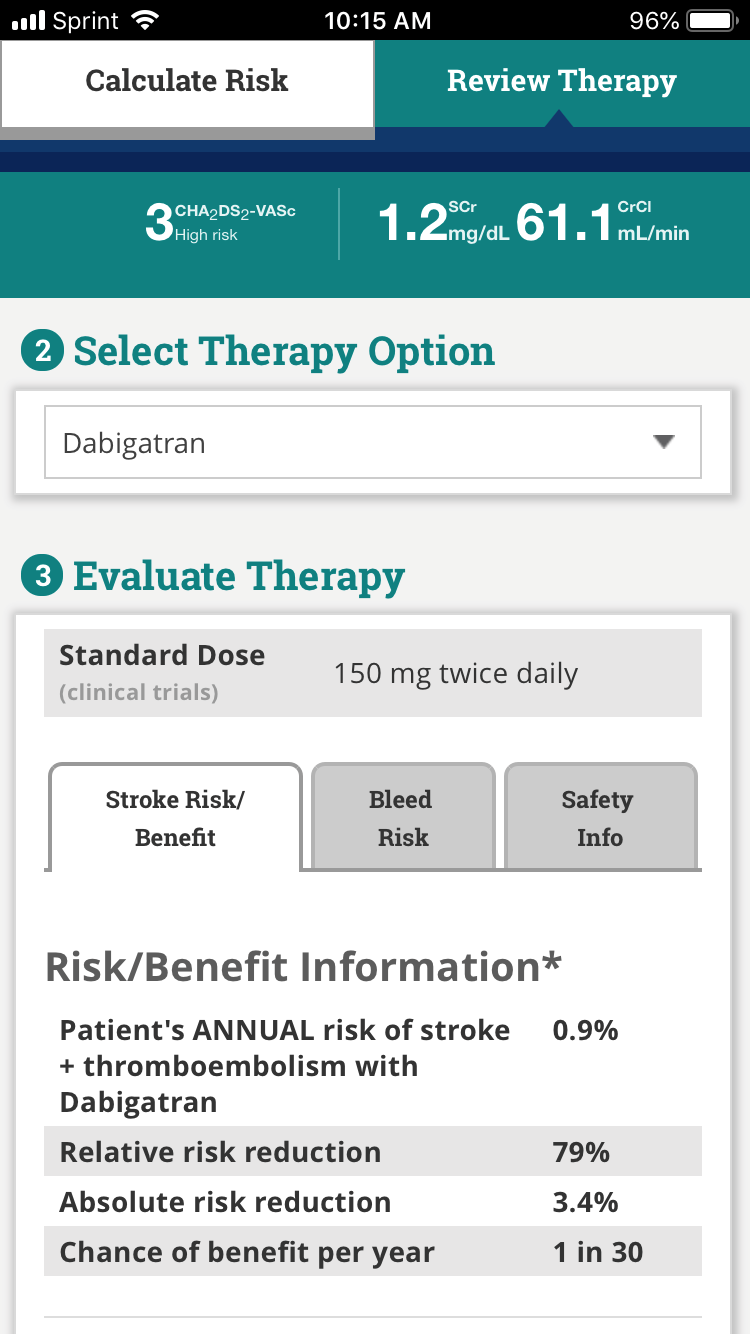The width and height of the screenshot is (750, 1334).
Task: Tap the Relative risk reduction row
Action: point(372,1152)
